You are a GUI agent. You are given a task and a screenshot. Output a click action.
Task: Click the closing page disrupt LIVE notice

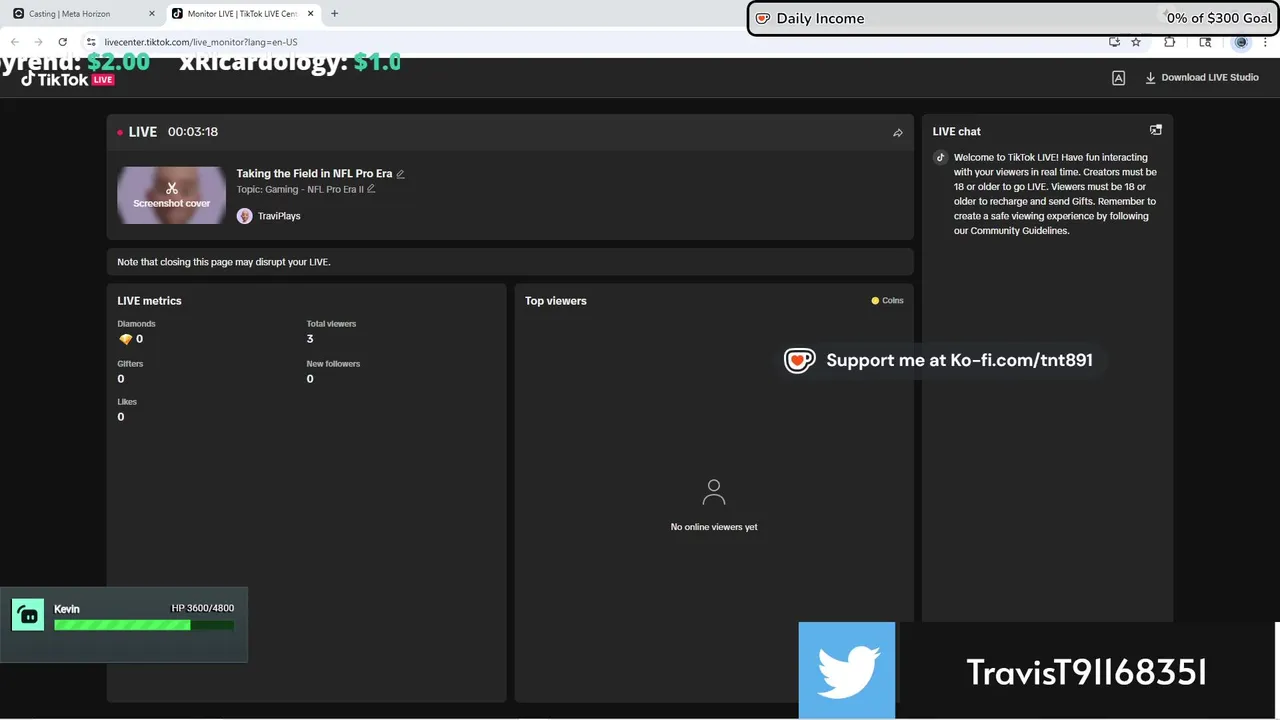pyautogui.click(x=224, y=262)
